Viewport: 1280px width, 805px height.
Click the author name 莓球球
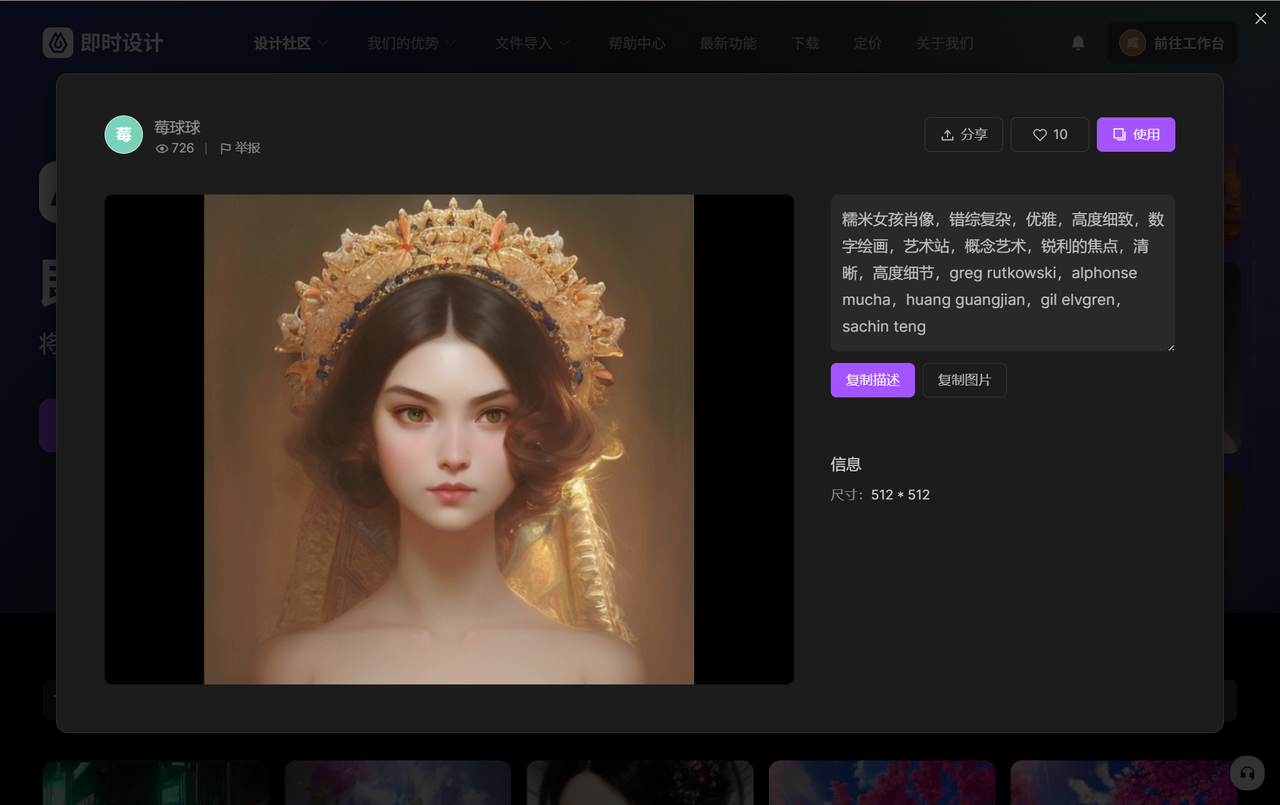pos(177,127)
